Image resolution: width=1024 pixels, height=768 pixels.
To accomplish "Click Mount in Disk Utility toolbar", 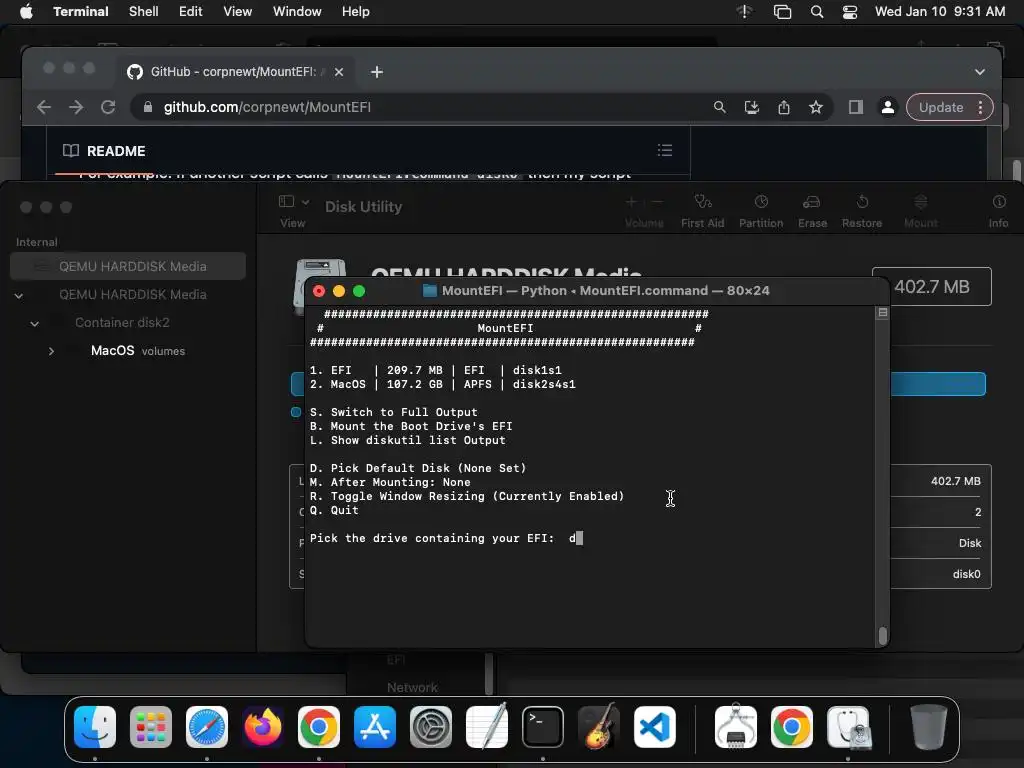I will point(920,210).
